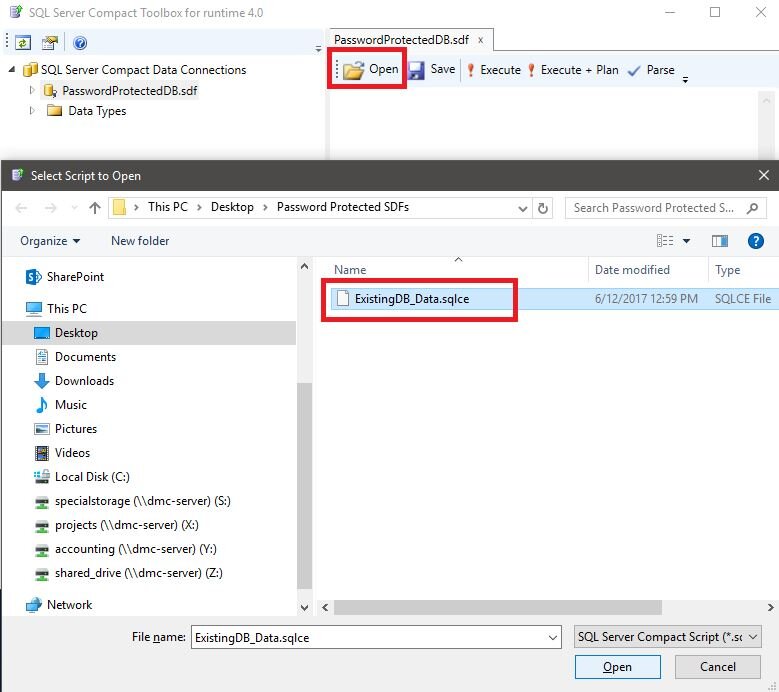Screen dimensions: 779x692
Task: Click the New folder button
Action: pyautogui.click(x=140, y=241)
